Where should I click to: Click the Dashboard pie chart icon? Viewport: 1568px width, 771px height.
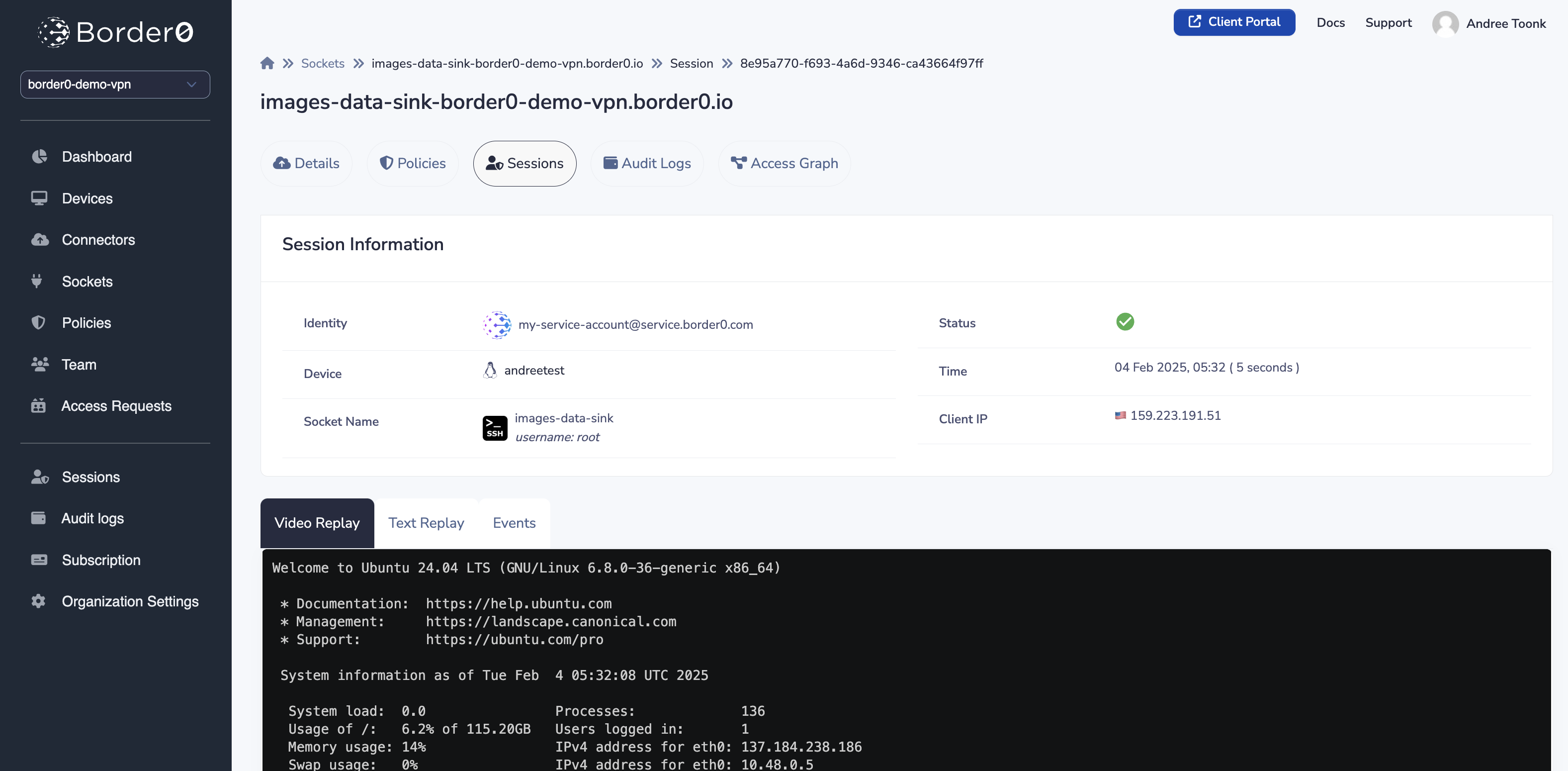[40, 157]
